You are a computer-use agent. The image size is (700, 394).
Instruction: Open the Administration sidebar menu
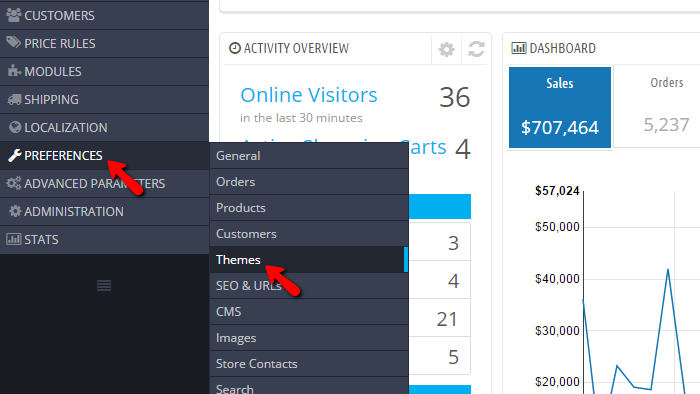tap(104, 212)
